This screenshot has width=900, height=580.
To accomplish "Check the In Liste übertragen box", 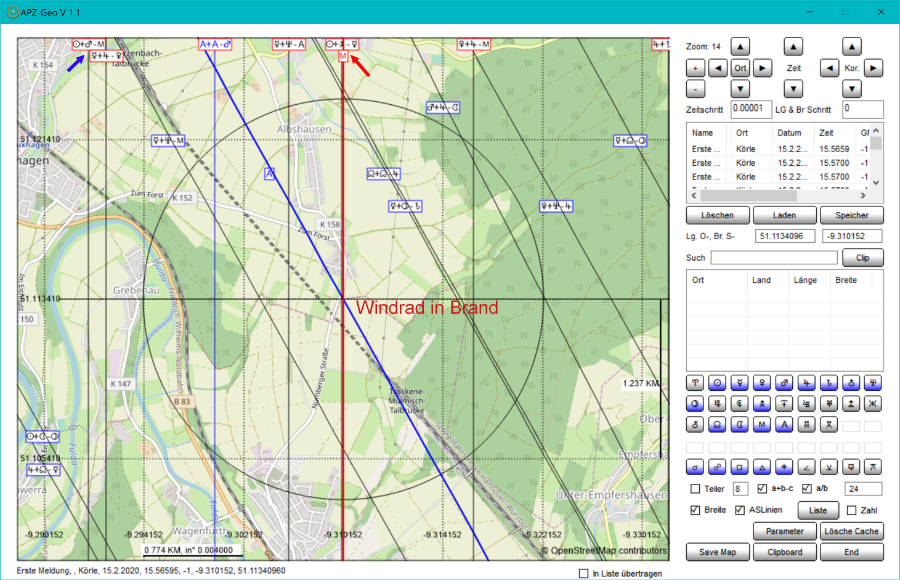I will click(x=584, y=573).
